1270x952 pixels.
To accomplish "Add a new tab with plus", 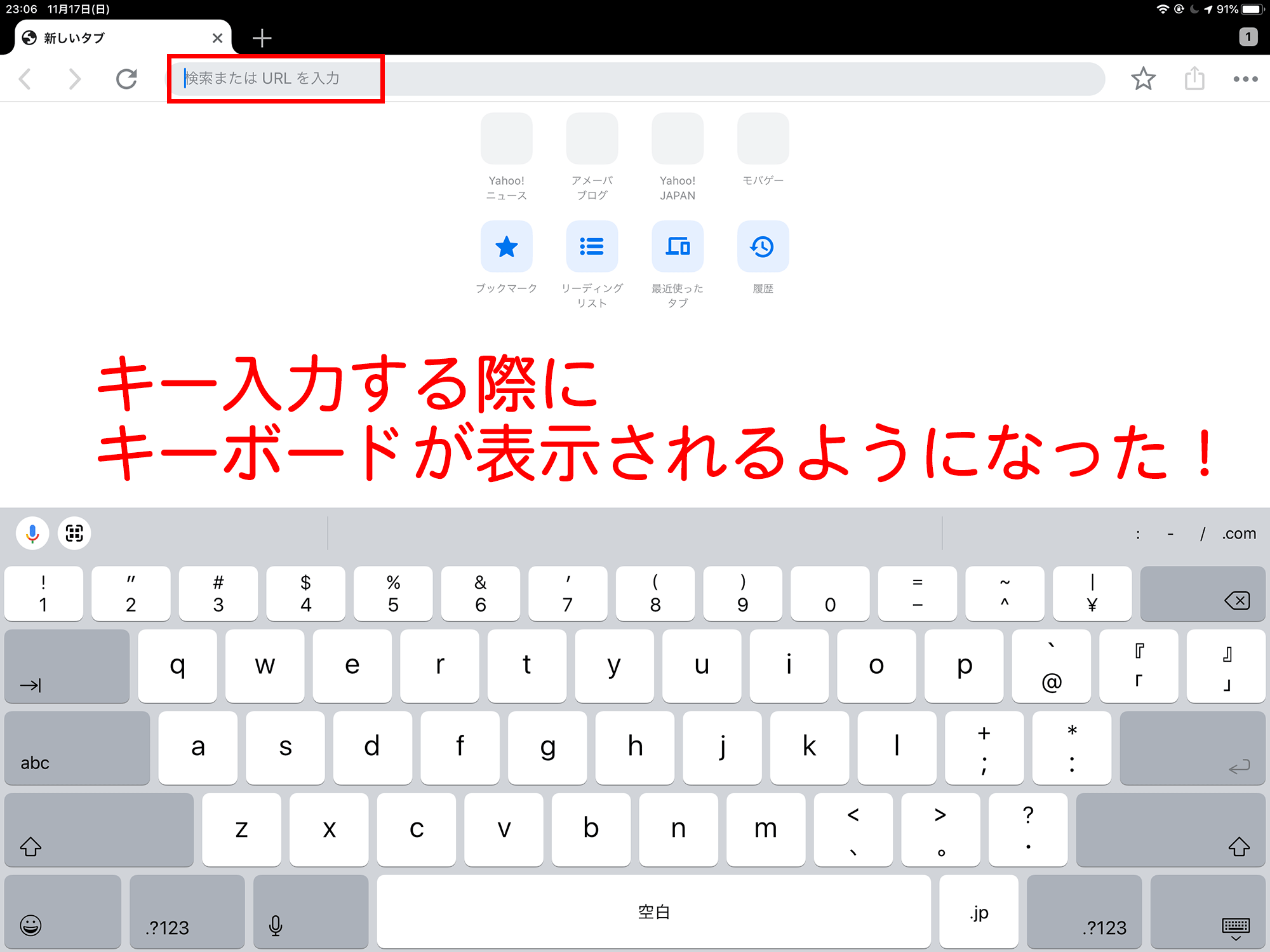I will pyautogui.click(x=262, y=38).
